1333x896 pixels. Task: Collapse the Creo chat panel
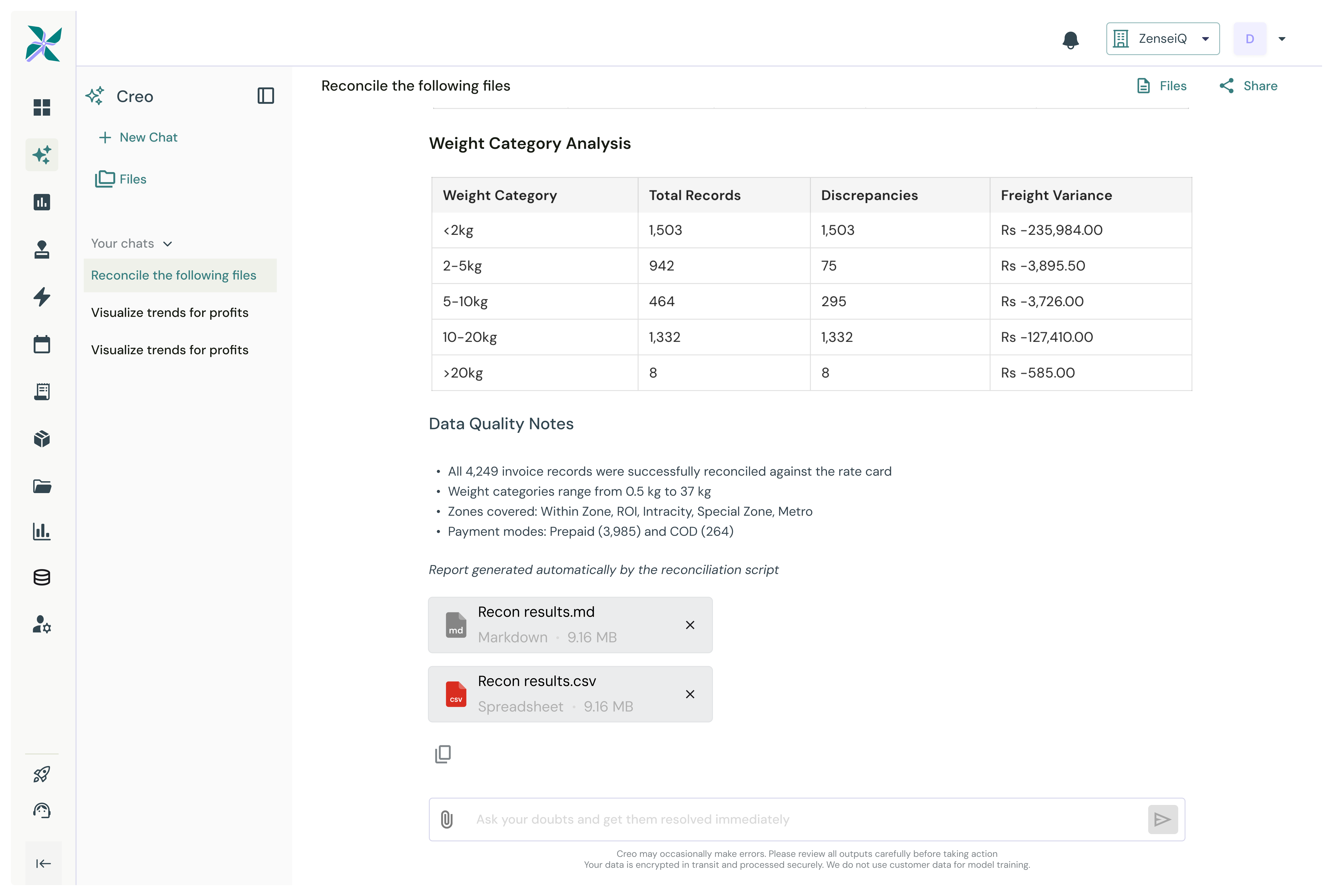[x=266, y=95]
